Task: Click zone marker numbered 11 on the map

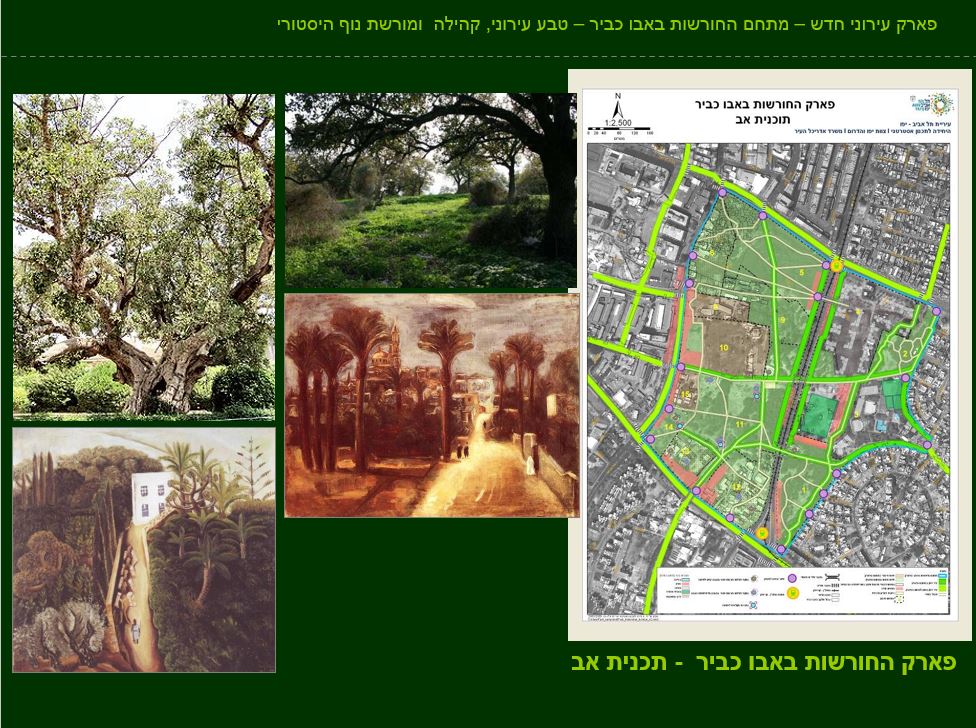Action: click(740, 424)
